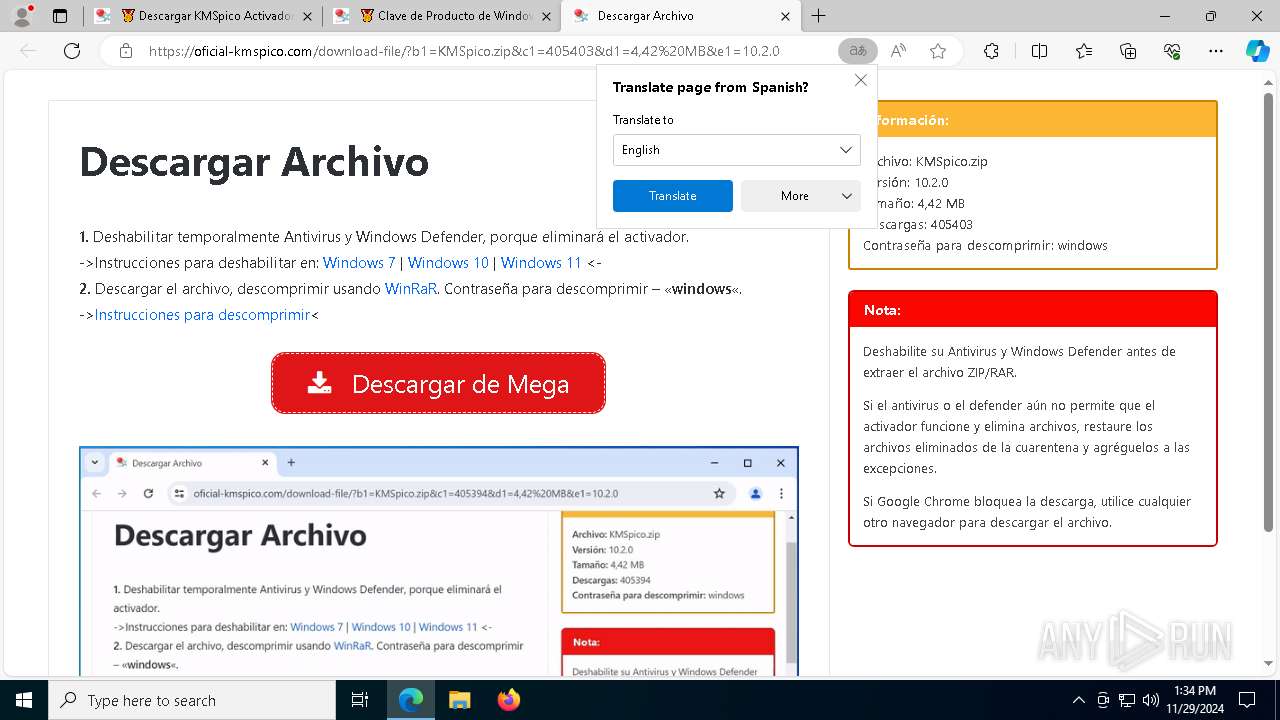The height and width of the screenshot is (720, 1280).
Task: Dismiss the translate popup with X
Action: coord(860,80)
